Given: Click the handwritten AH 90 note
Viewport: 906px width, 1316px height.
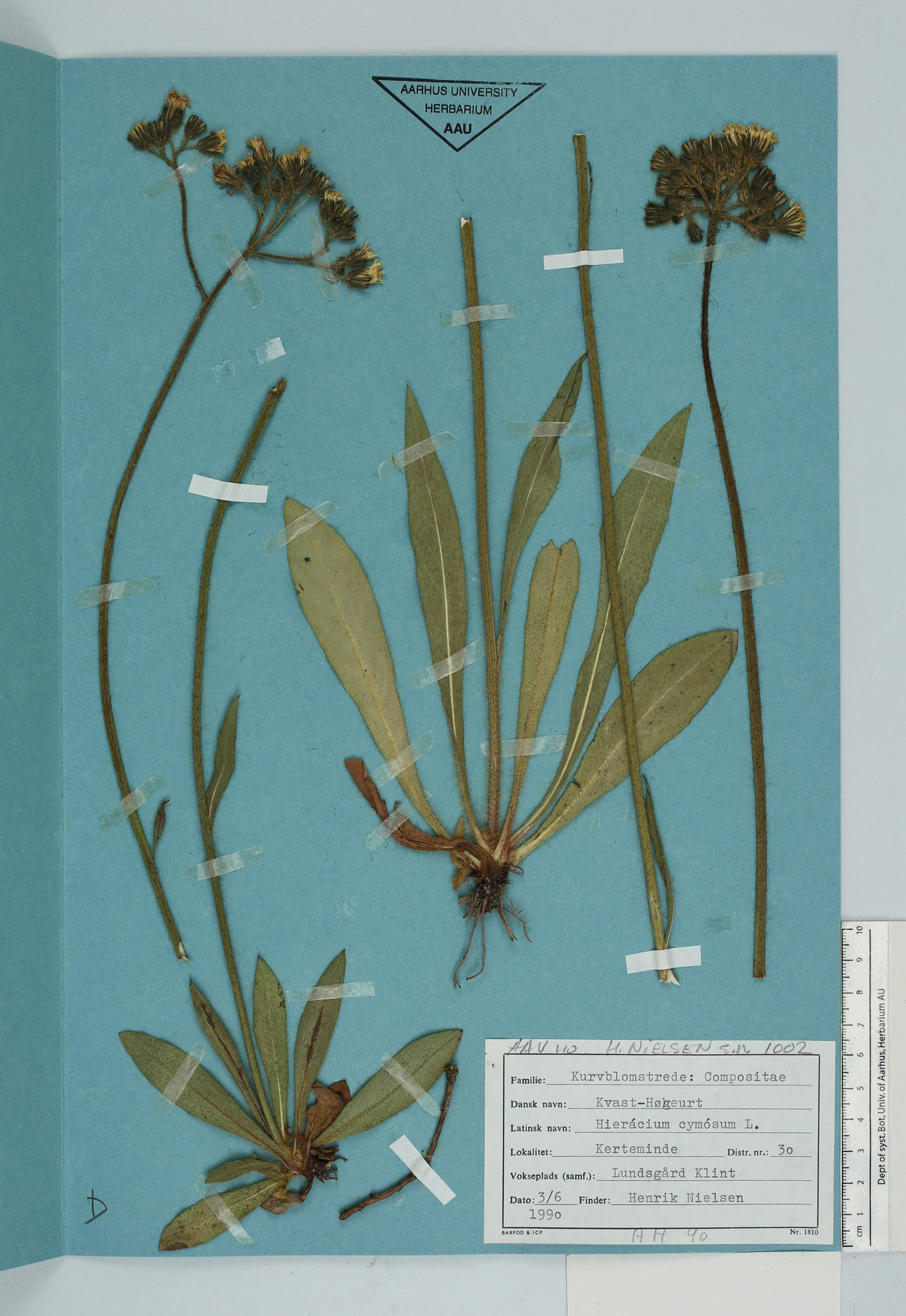Looking at the screenshot, I should 669,1235.
